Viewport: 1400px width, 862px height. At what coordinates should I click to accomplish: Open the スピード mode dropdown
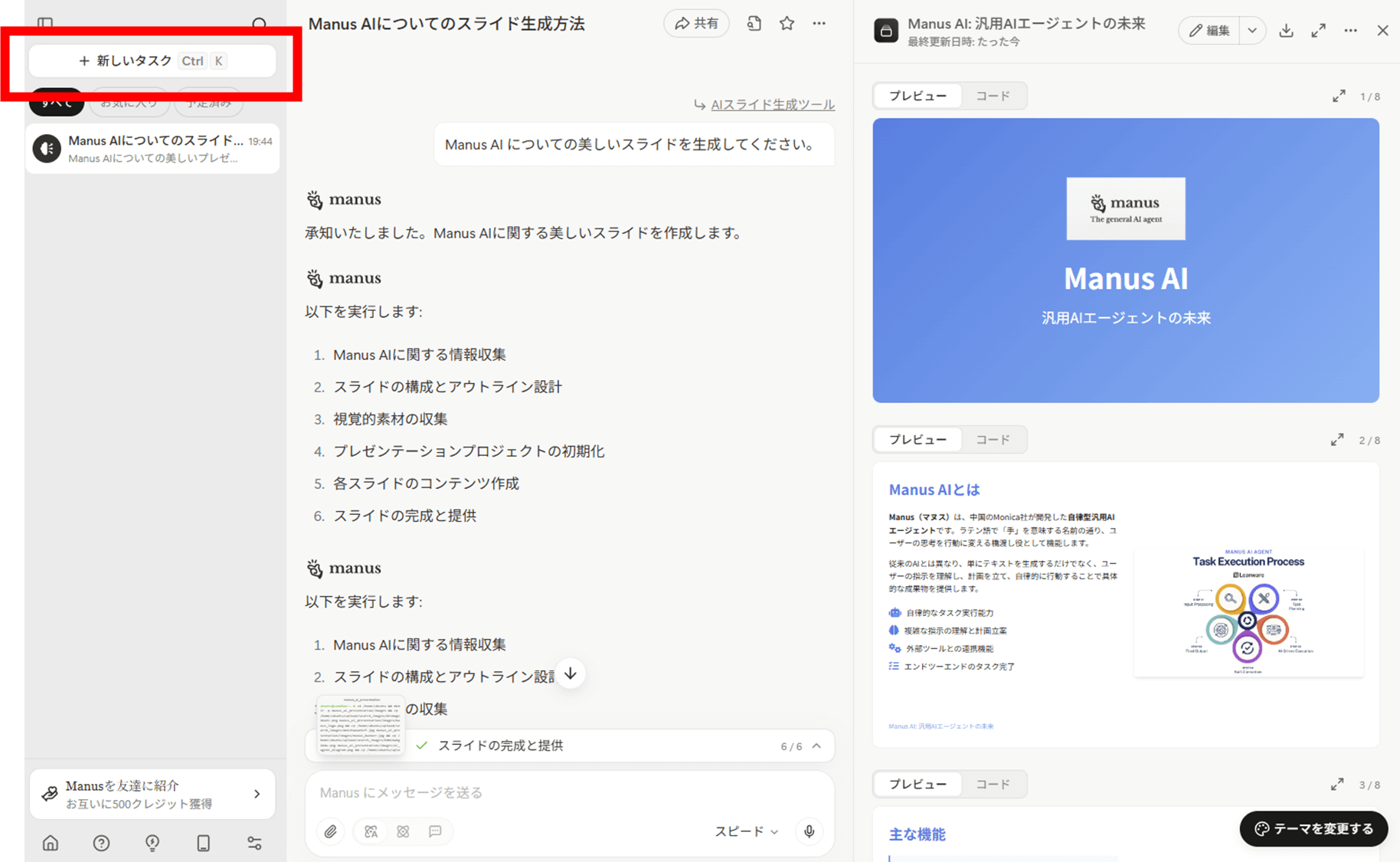(746, 831)
